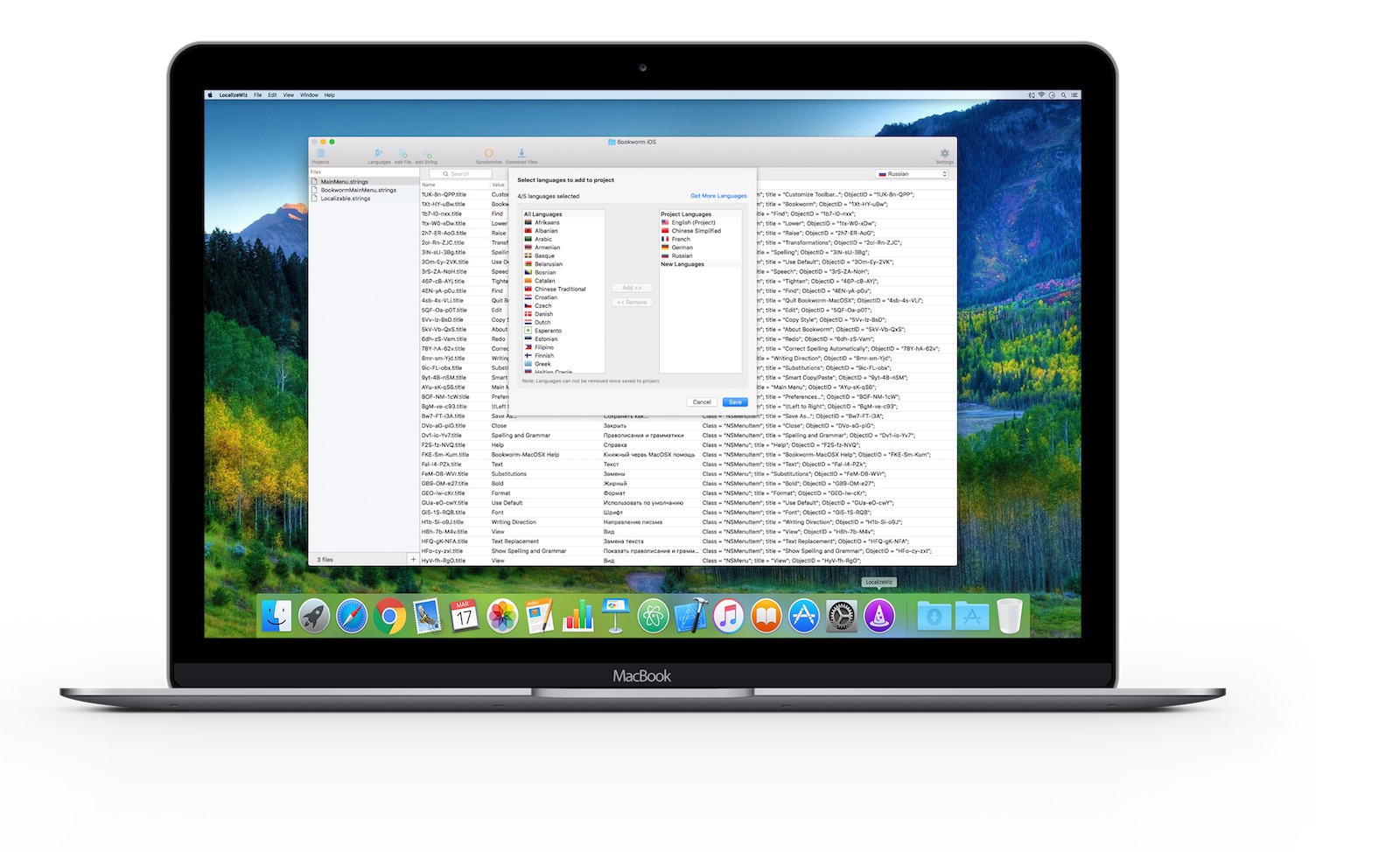Click the Add >> button

pyautogui.click(x=632, y=288)
